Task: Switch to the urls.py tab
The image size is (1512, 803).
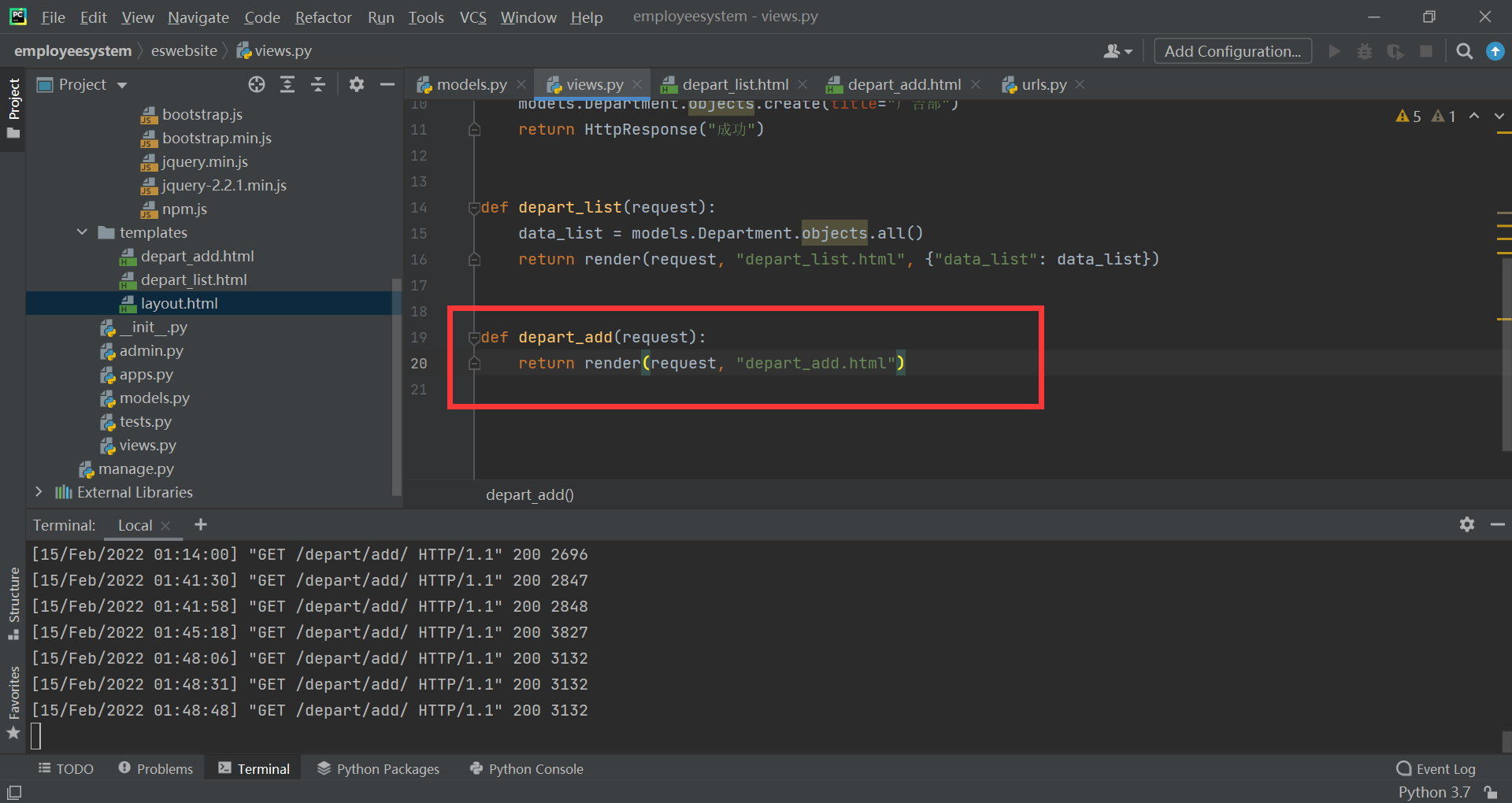Action: point(1043,84)
